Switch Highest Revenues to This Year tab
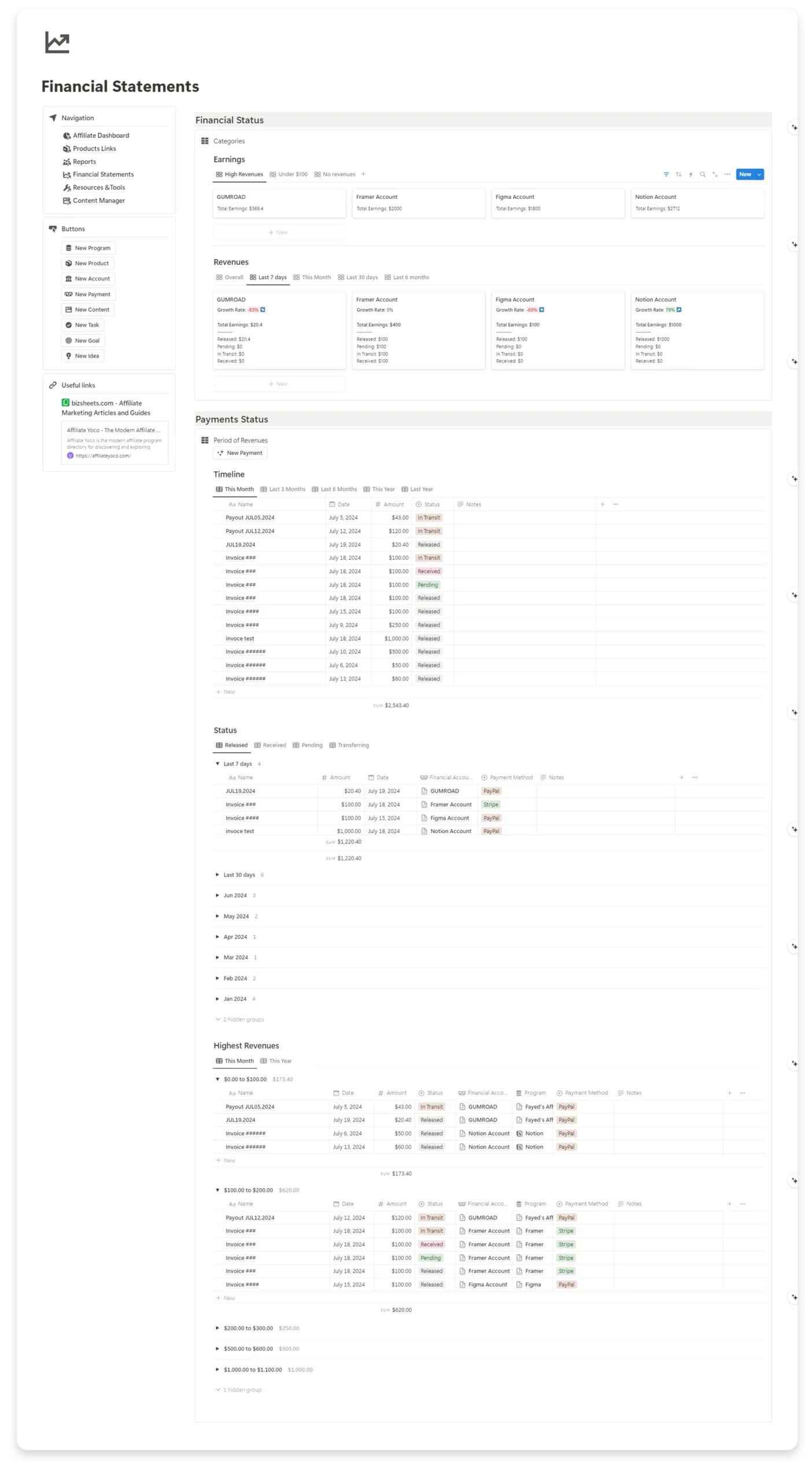Screen dimensions: 812x1481 pyautogui.click(x=275, y=1060)
